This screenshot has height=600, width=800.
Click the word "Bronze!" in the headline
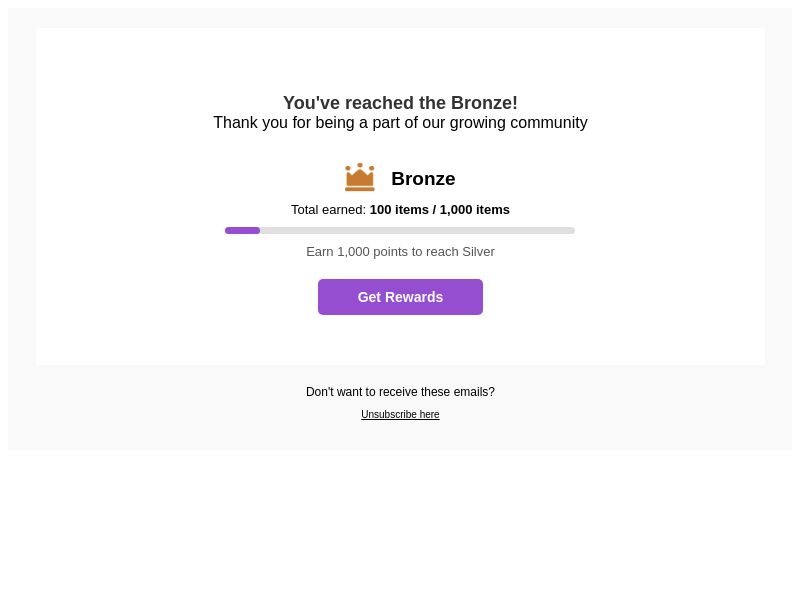pyautogui.click(x=484, y=103)
